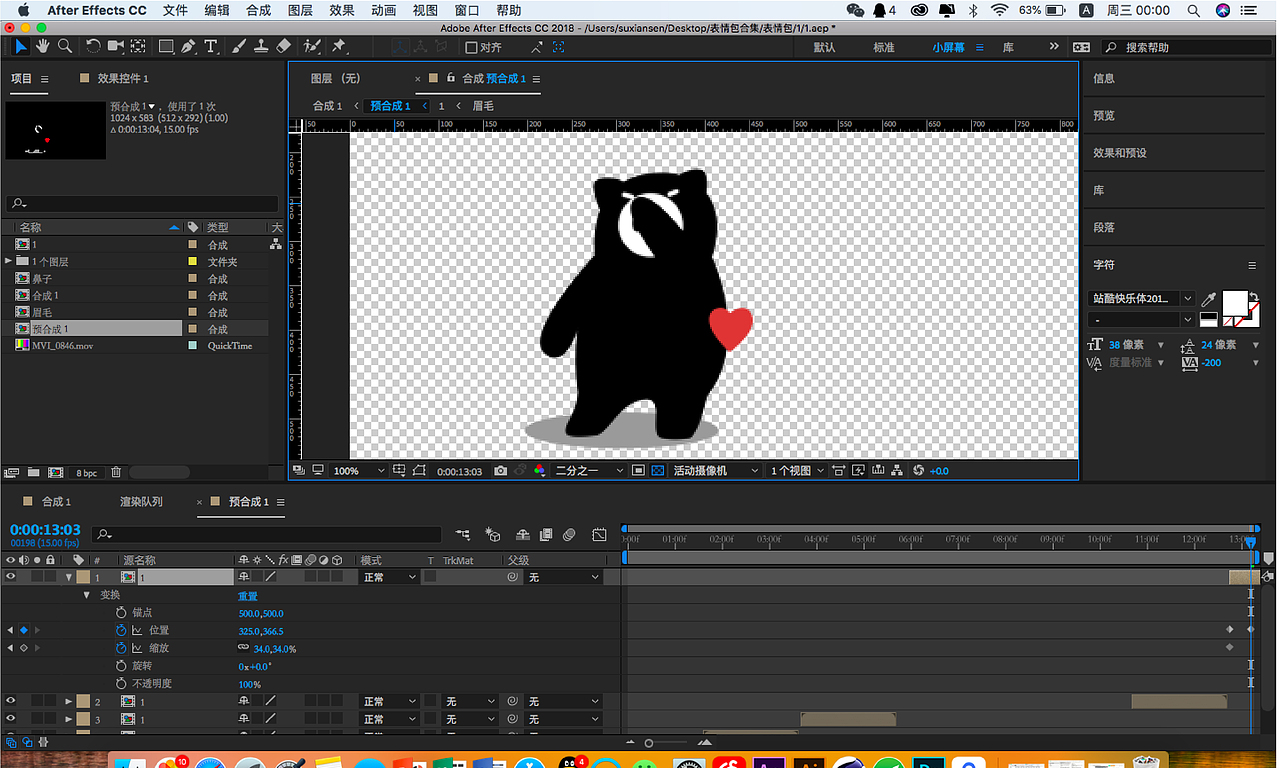Screen dimensions: 1280x768
Task: Toggle the 位置 stopwatch
Action: [122, 631]
